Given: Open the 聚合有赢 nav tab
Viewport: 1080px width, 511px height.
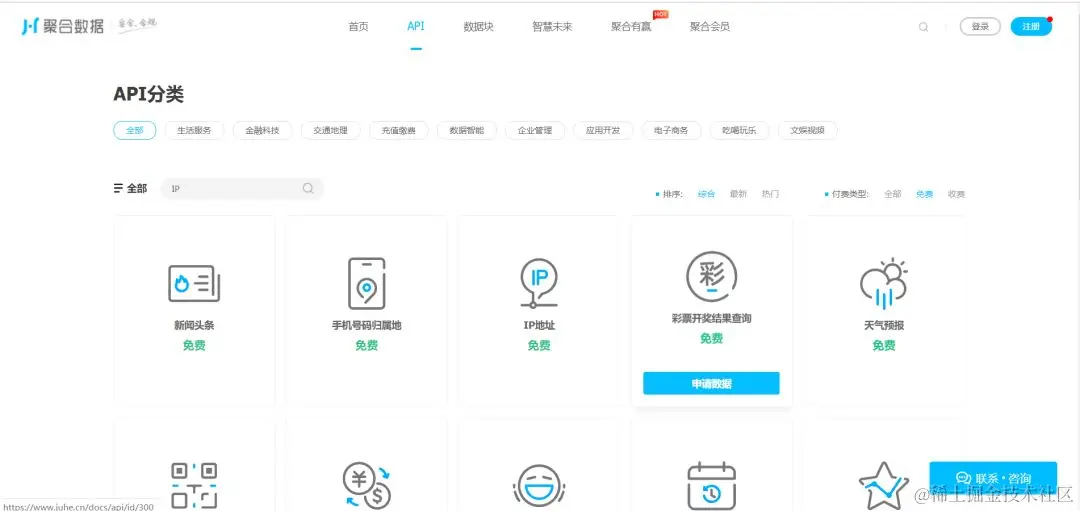Looking at the screenshot, I should coord(631,27).
